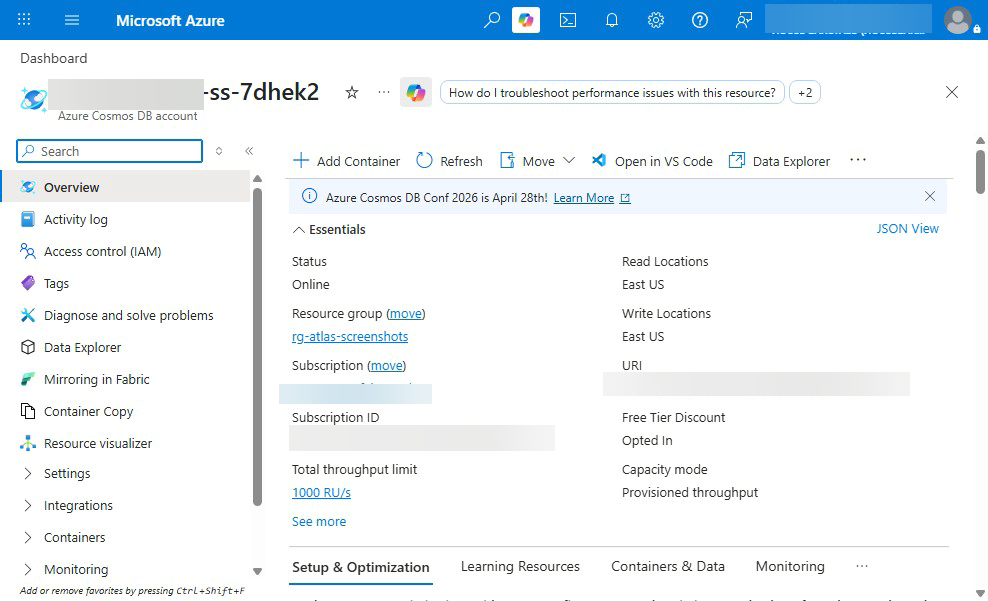Switch to the Containers & Data tab
The width and height of the screenshot is (988, 601).
(x=667, y=566)
